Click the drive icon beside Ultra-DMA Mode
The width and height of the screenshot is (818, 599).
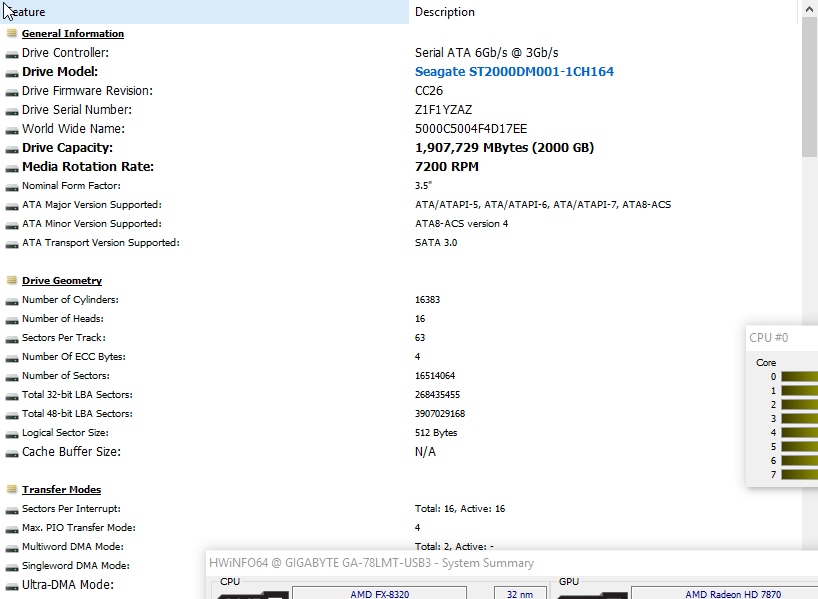11,586
